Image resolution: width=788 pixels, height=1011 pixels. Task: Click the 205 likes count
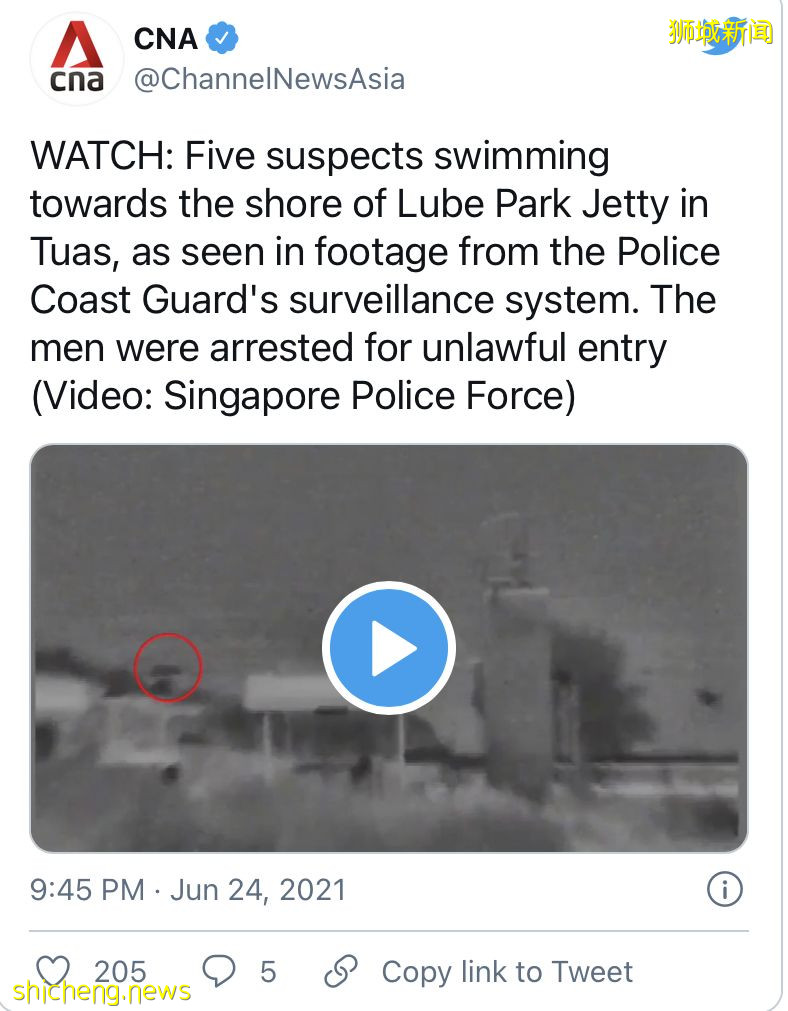pos(121,971)
